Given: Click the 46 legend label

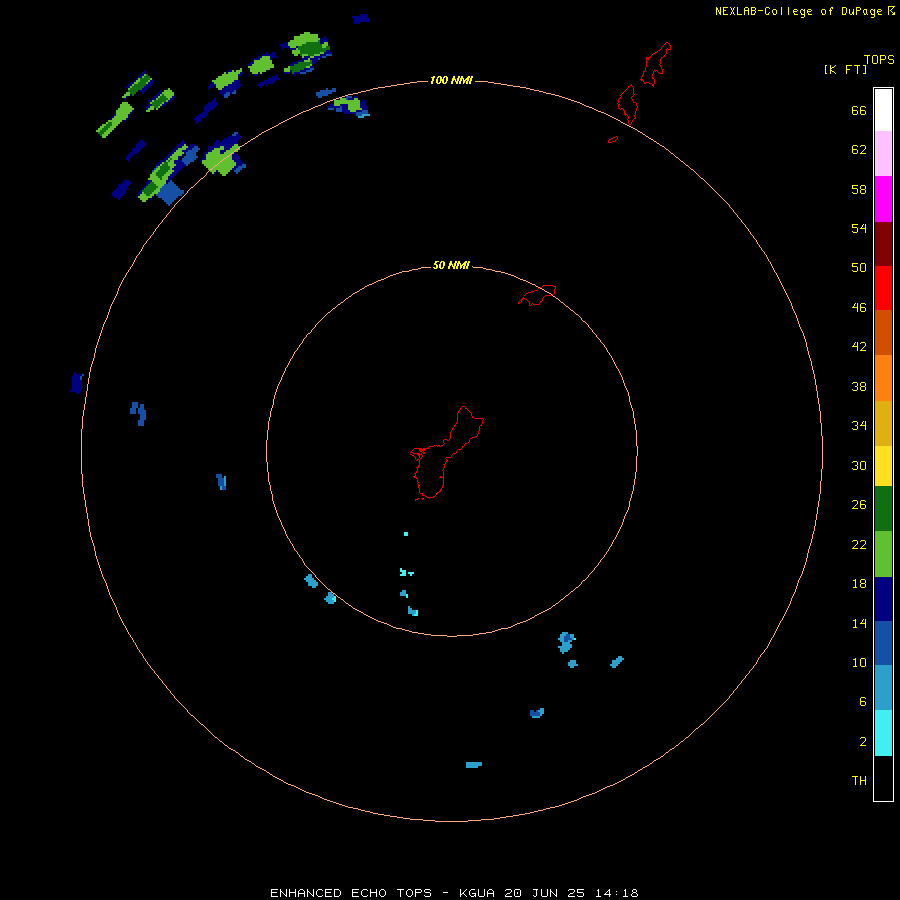Looking at the screenshot, I should point(859,308).
